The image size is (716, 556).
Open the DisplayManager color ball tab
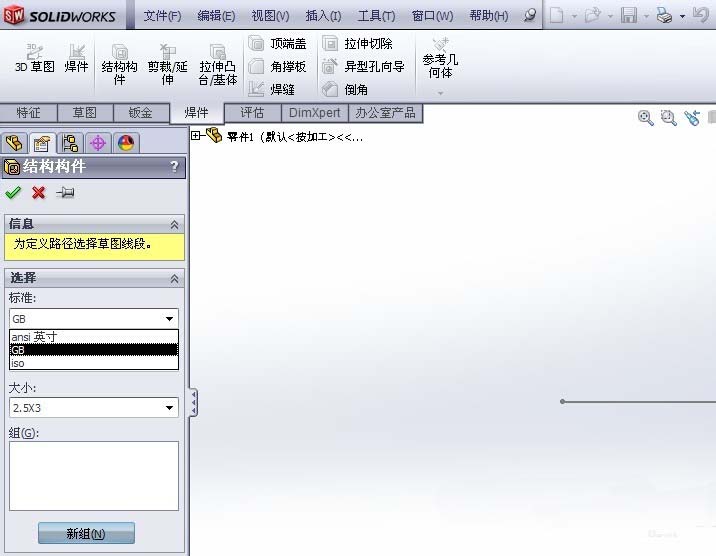[x=126, y=143]
